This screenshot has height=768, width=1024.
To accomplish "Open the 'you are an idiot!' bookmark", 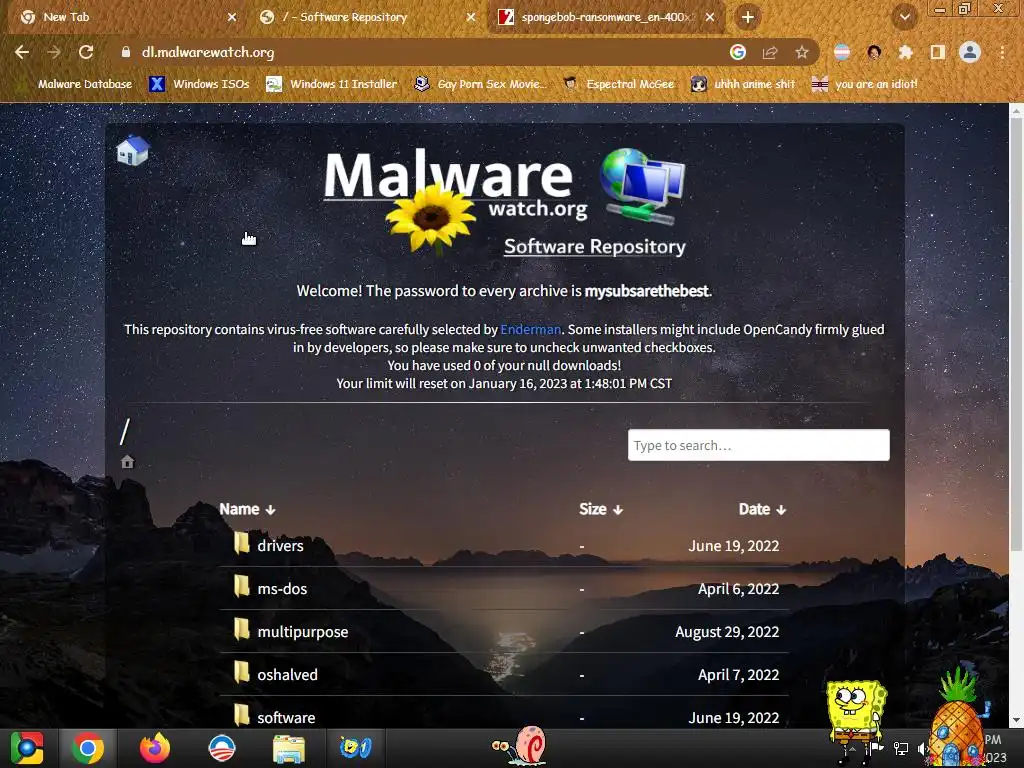I will (865, 84).
